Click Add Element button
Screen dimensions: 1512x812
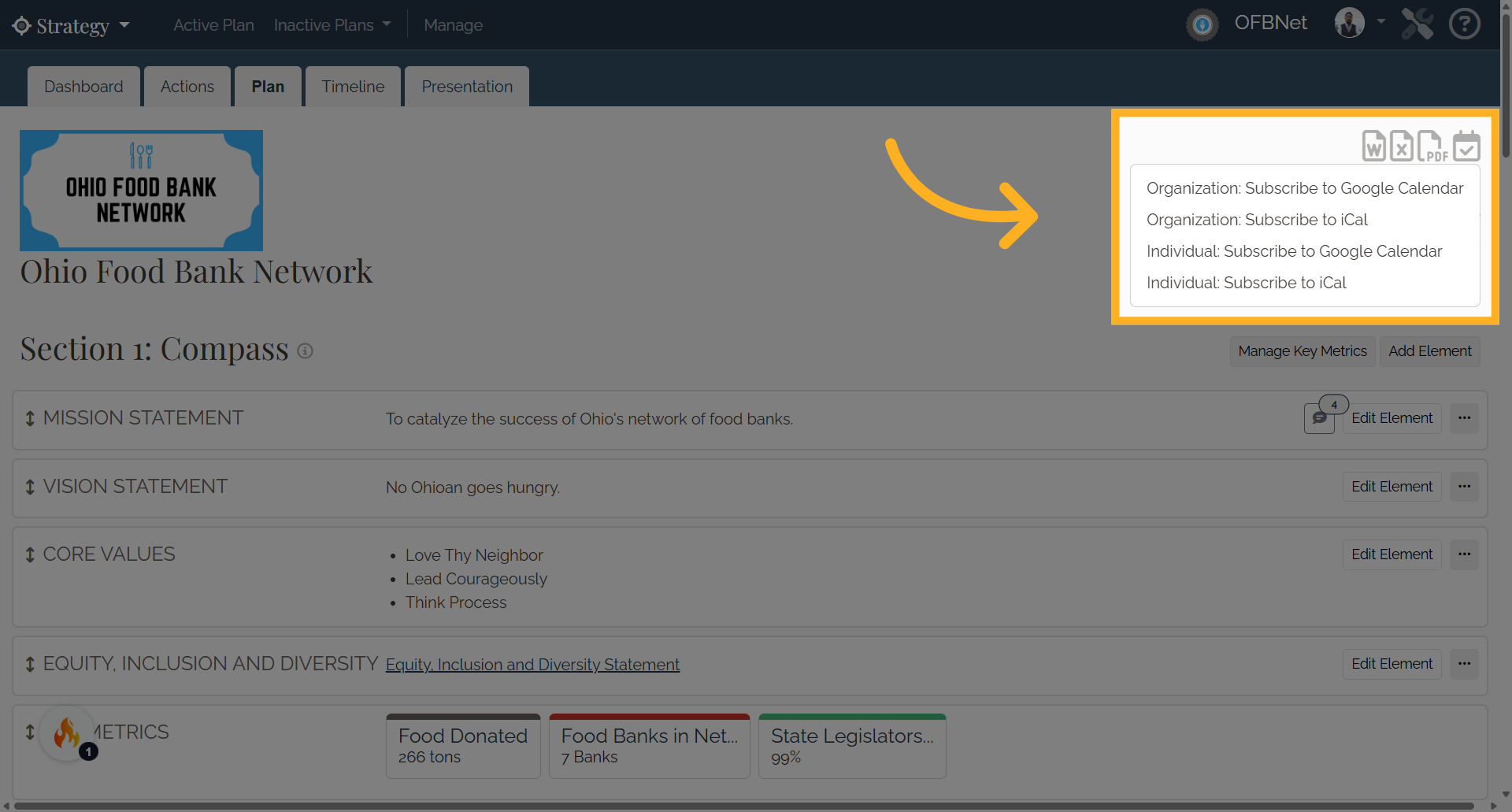click(x=1430, y=351)
